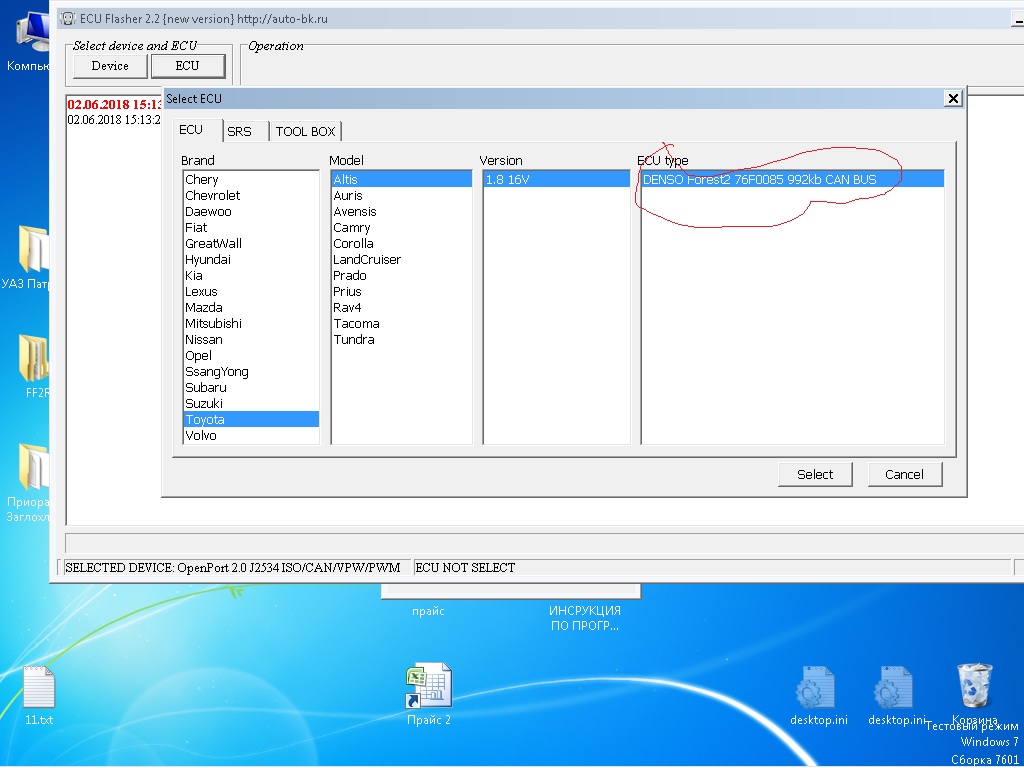Switch to the SRS tab
The width and height of the screenshot is (1024, 768).
point(240,131)
